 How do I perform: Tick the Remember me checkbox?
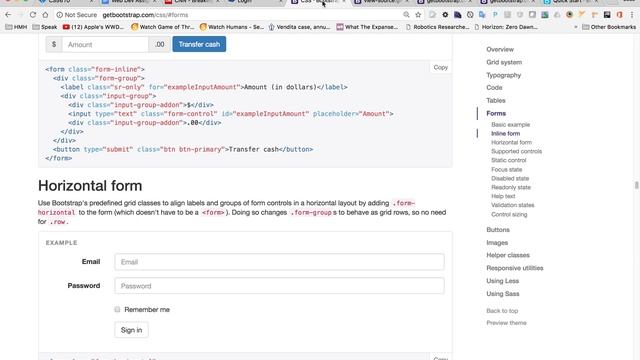117,309
